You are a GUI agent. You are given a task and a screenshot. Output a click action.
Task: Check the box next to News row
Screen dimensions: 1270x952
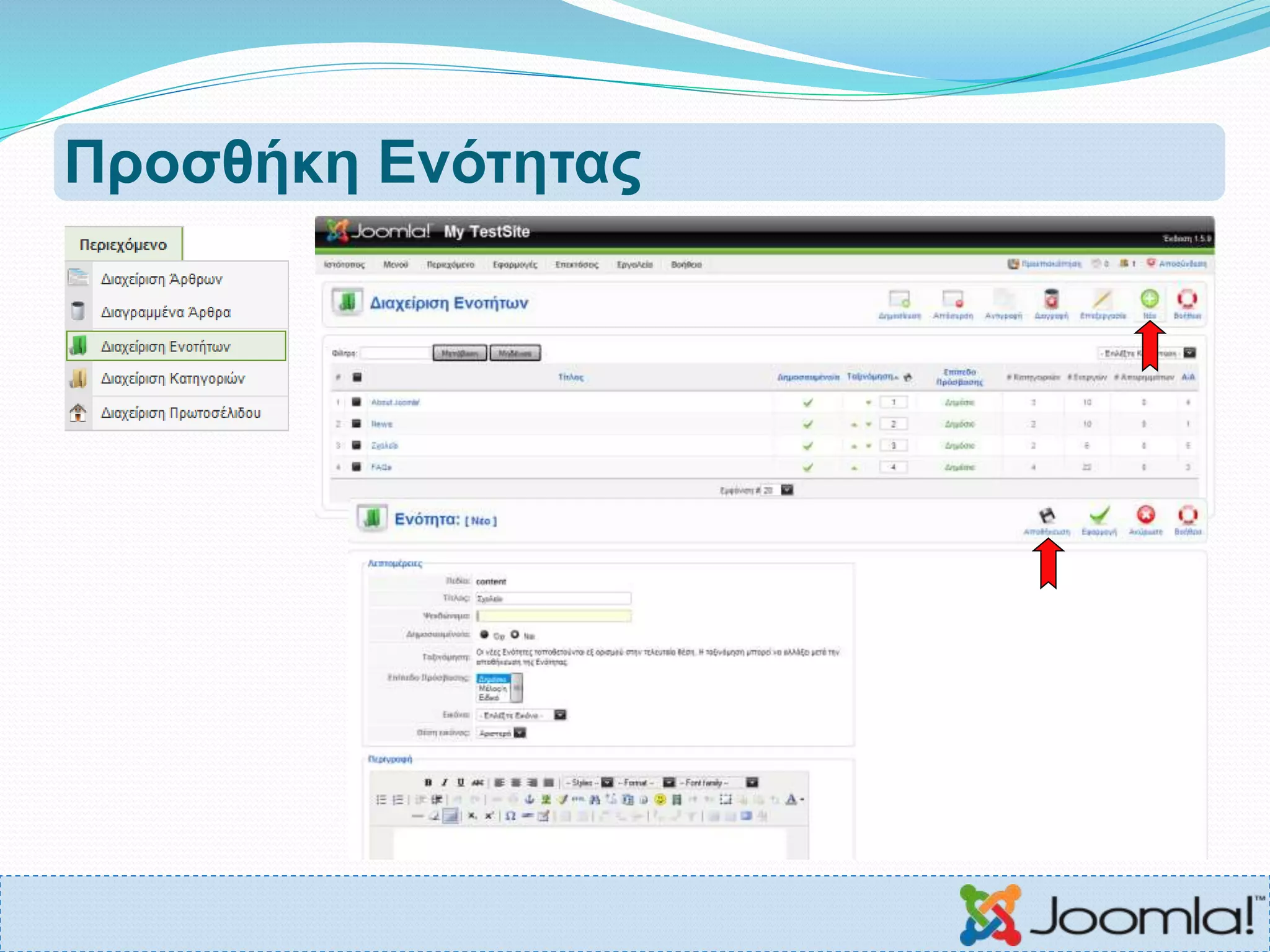(357, 424)
